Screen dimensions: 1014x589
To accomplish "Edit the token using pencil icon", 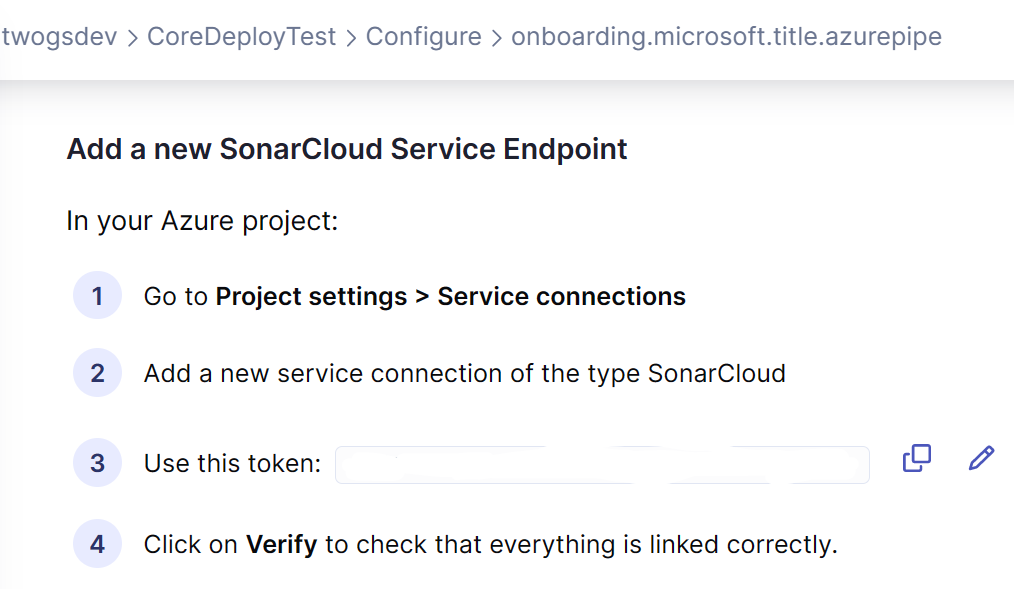I will [x=982, y=459].
